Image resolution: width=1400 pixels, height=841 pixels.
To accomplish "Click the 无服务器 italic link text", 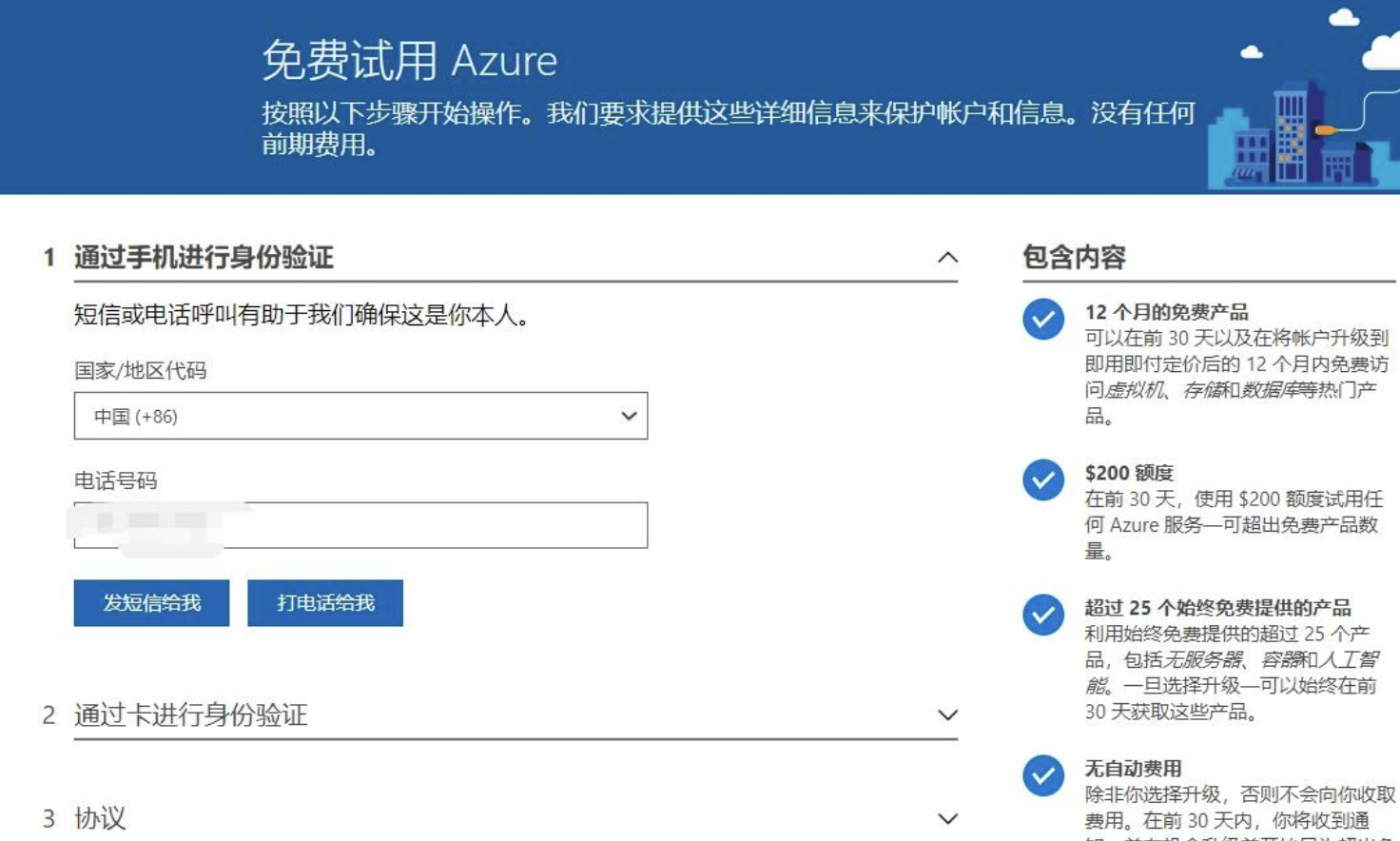I will [x=1203, y=660].
